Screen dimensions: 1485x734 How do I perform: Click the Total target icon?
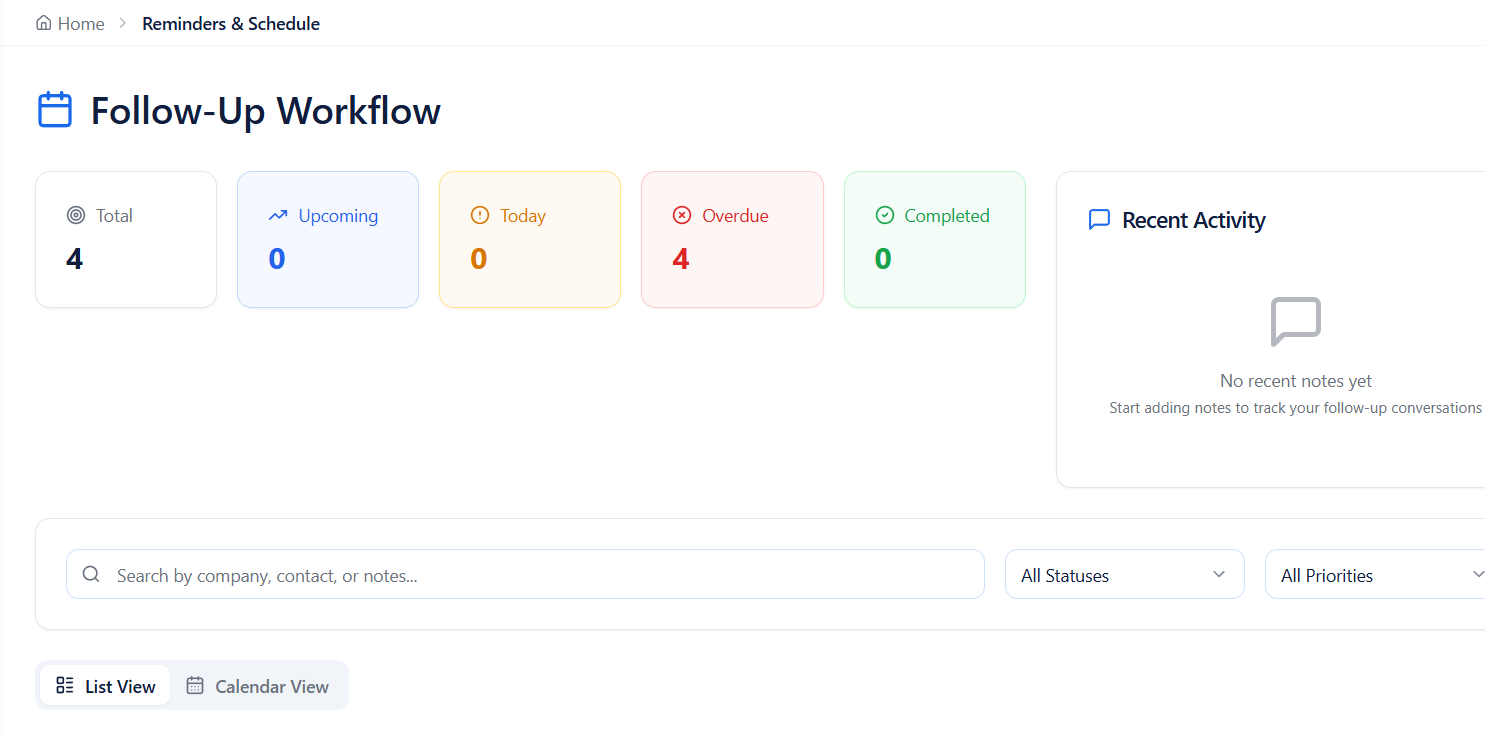pos(77,214)
